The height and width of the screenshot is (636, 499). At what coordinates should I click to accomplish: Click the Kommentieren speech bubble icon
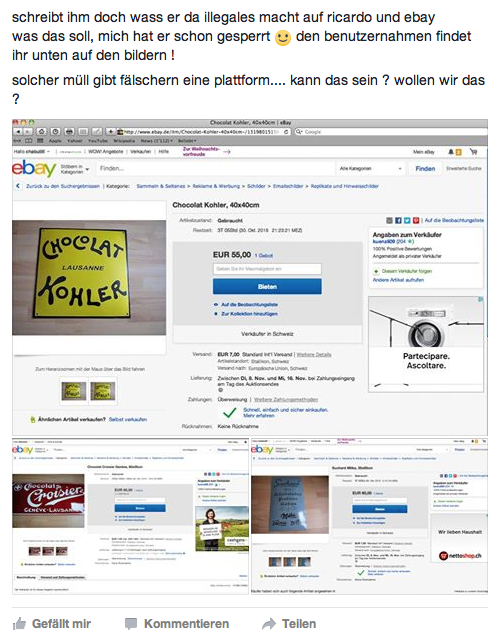(131, 624)
